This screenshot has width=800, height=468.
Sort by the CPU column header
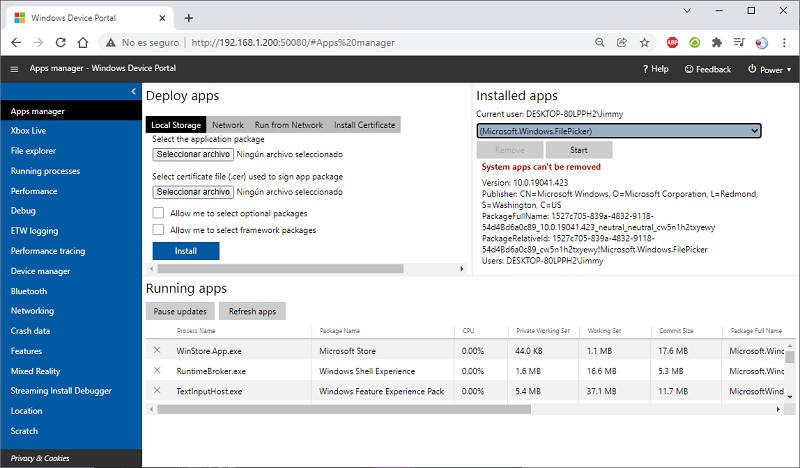(468, 331)
